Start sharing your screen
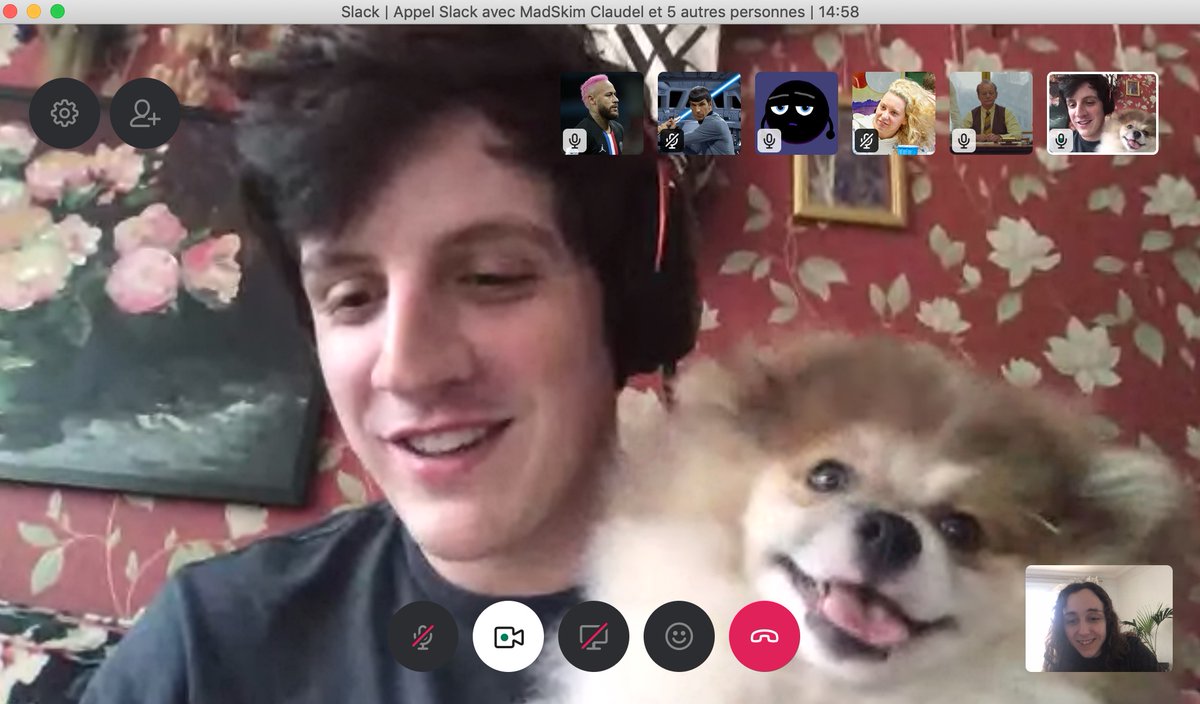 594,636
